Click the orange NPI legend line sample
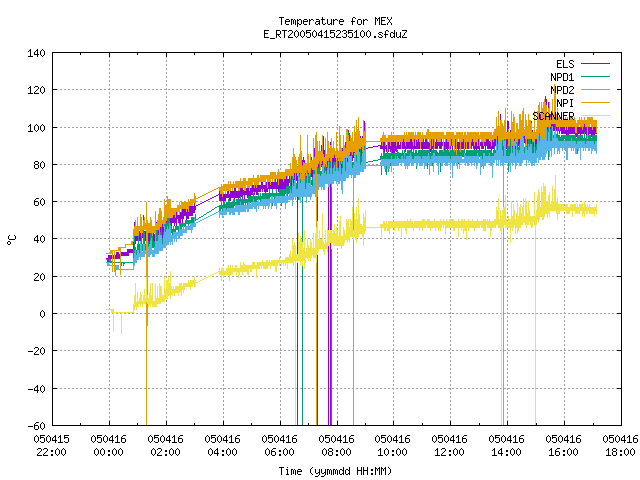Viewport: 640px width, 480px height. click(595, 103)
